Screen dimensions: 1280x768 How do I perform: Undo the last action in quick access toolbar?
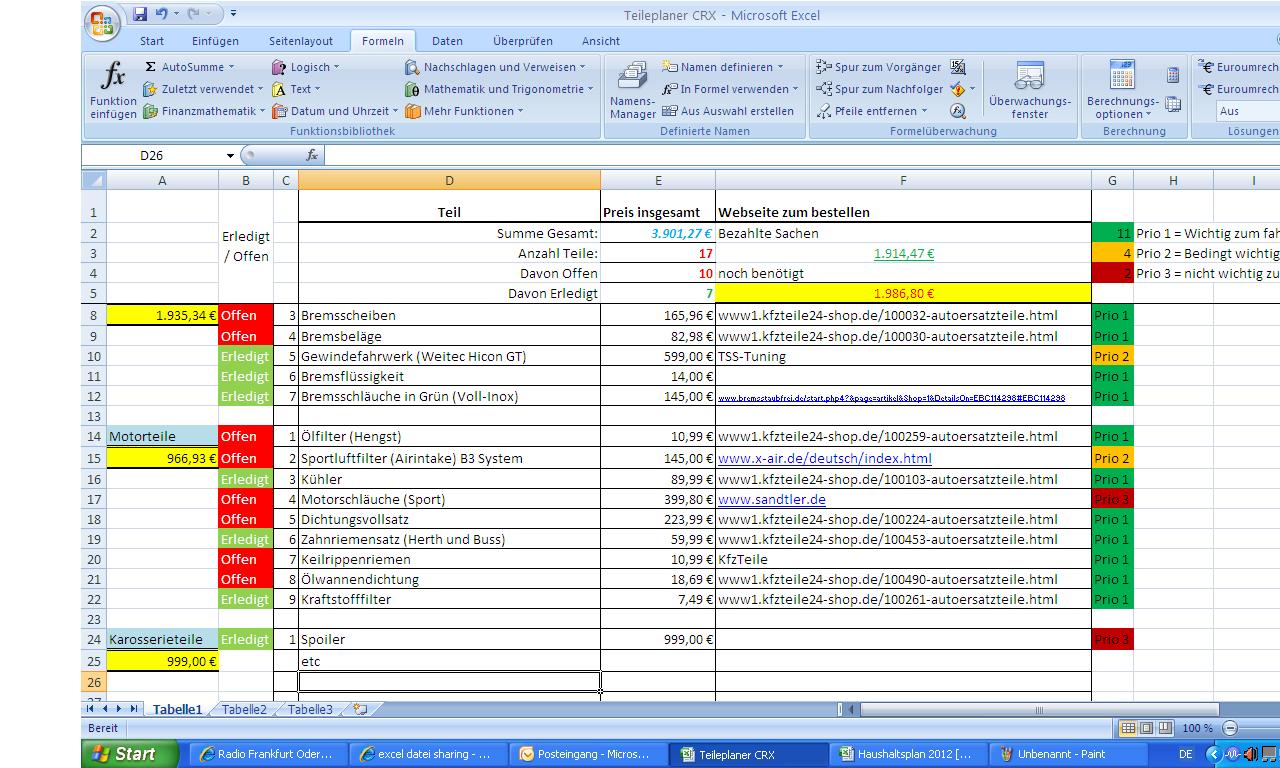[161, 14]
